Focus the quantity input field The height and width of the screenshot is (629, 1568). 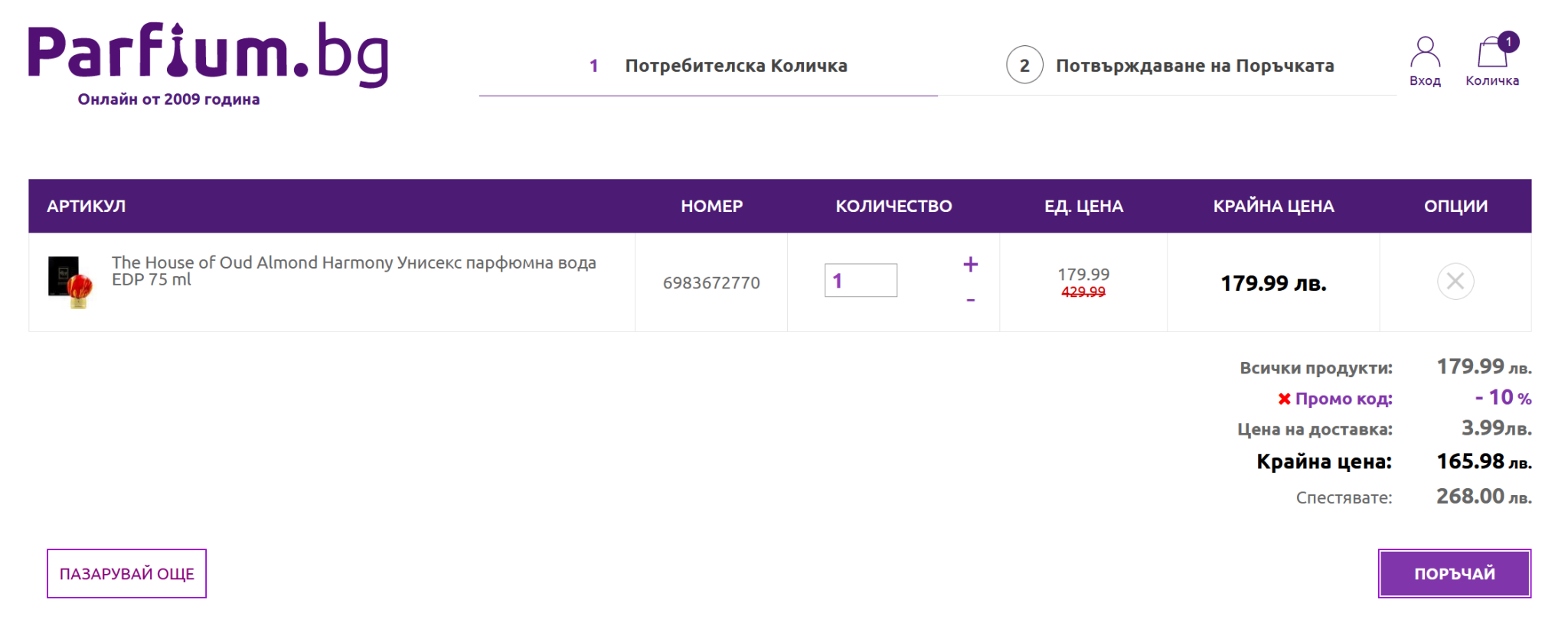[861, 281]
